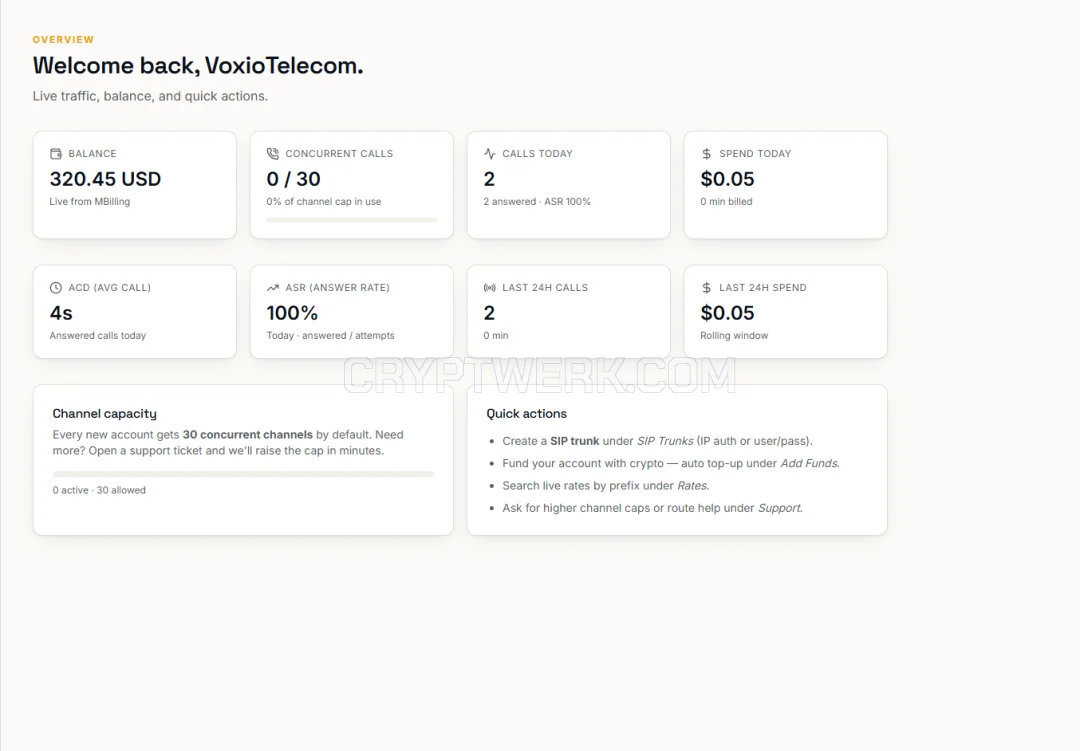Click the dollar icon beside Spend Today
The width and height of the screenshot is (1080, 751).
(707, 154)
